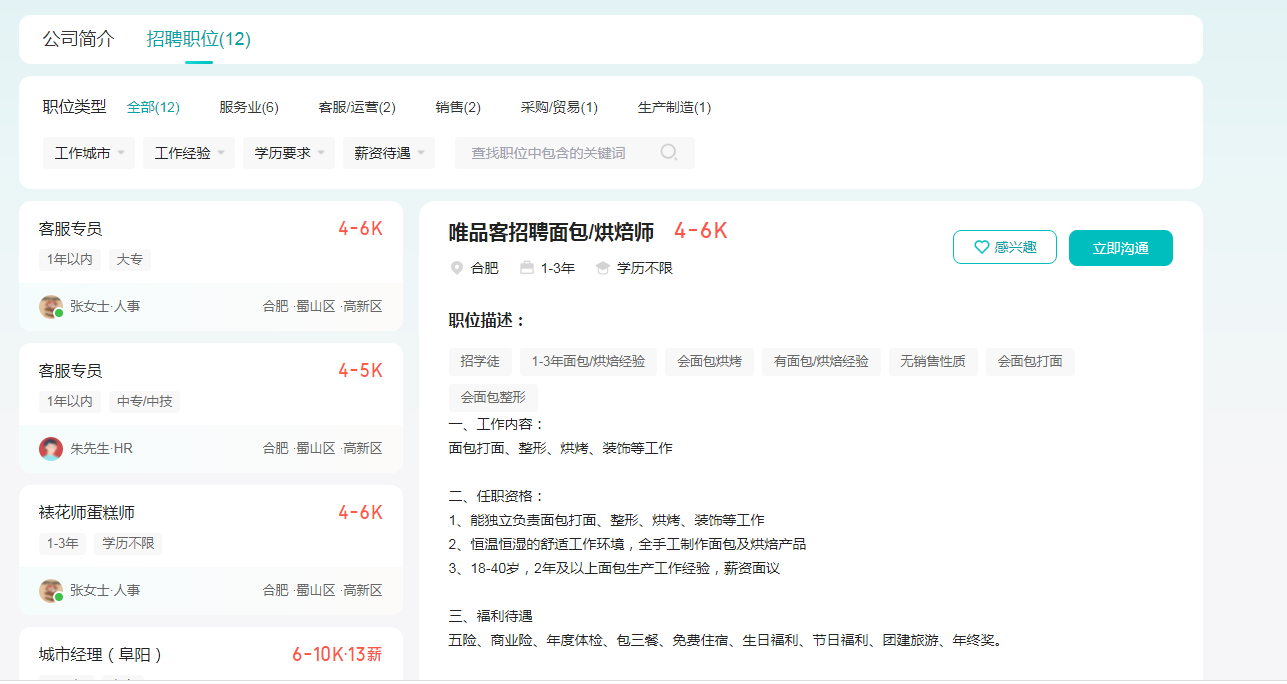Click the search magnifier icon
Screen dimensions: 1287x684
coord(669,153)
